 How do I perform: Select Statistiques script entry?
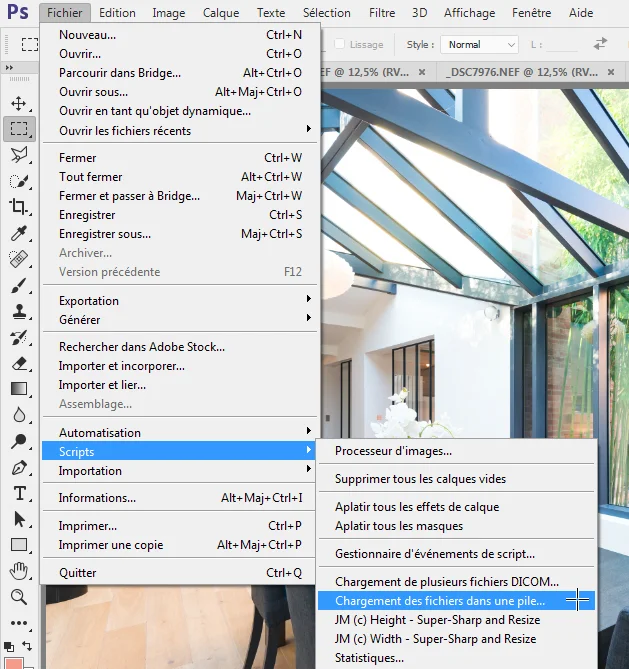(456, 658)
